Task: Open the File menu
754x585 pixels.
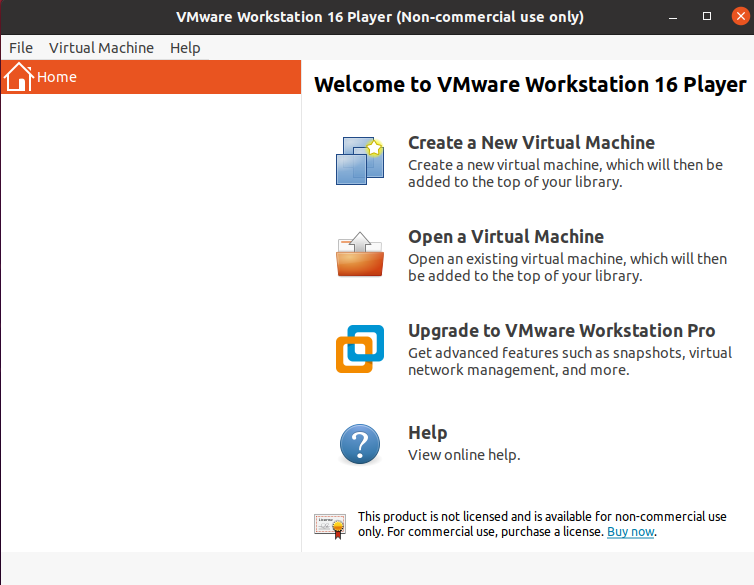Action: pos(21,48)
